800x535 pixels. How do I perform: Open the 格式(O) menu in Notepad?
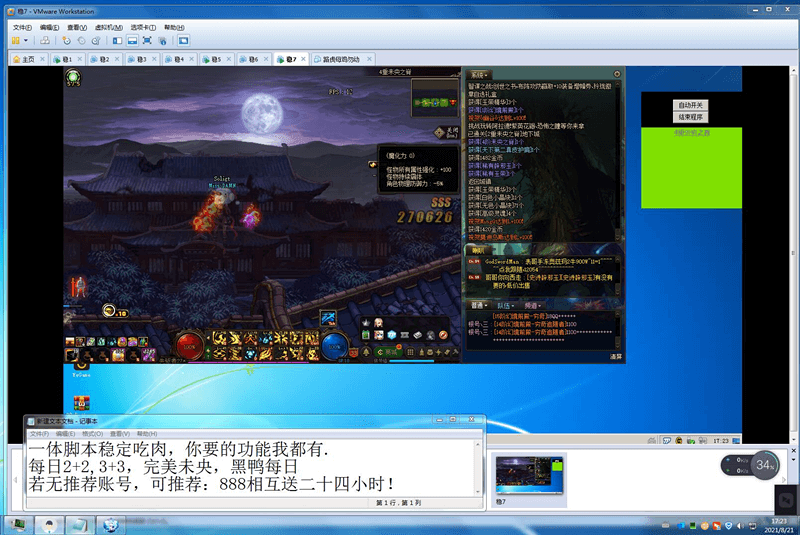pos(92,434)
